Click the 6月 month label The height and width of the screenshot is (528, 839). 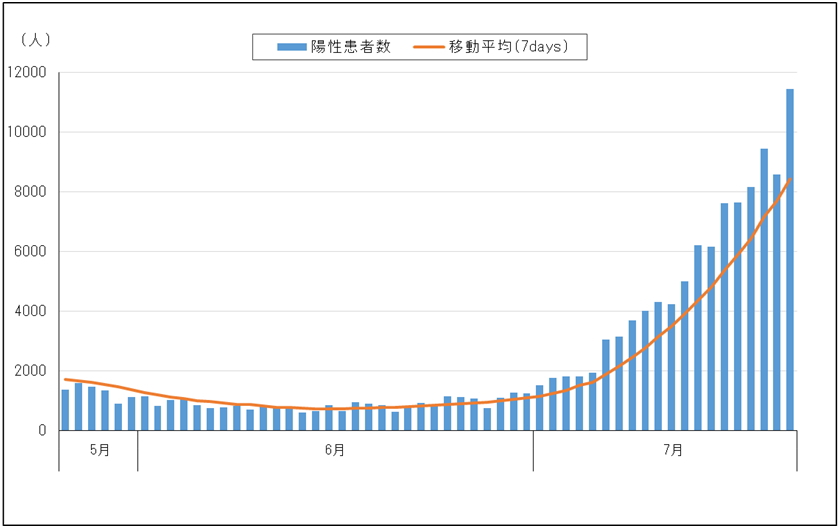335,450
